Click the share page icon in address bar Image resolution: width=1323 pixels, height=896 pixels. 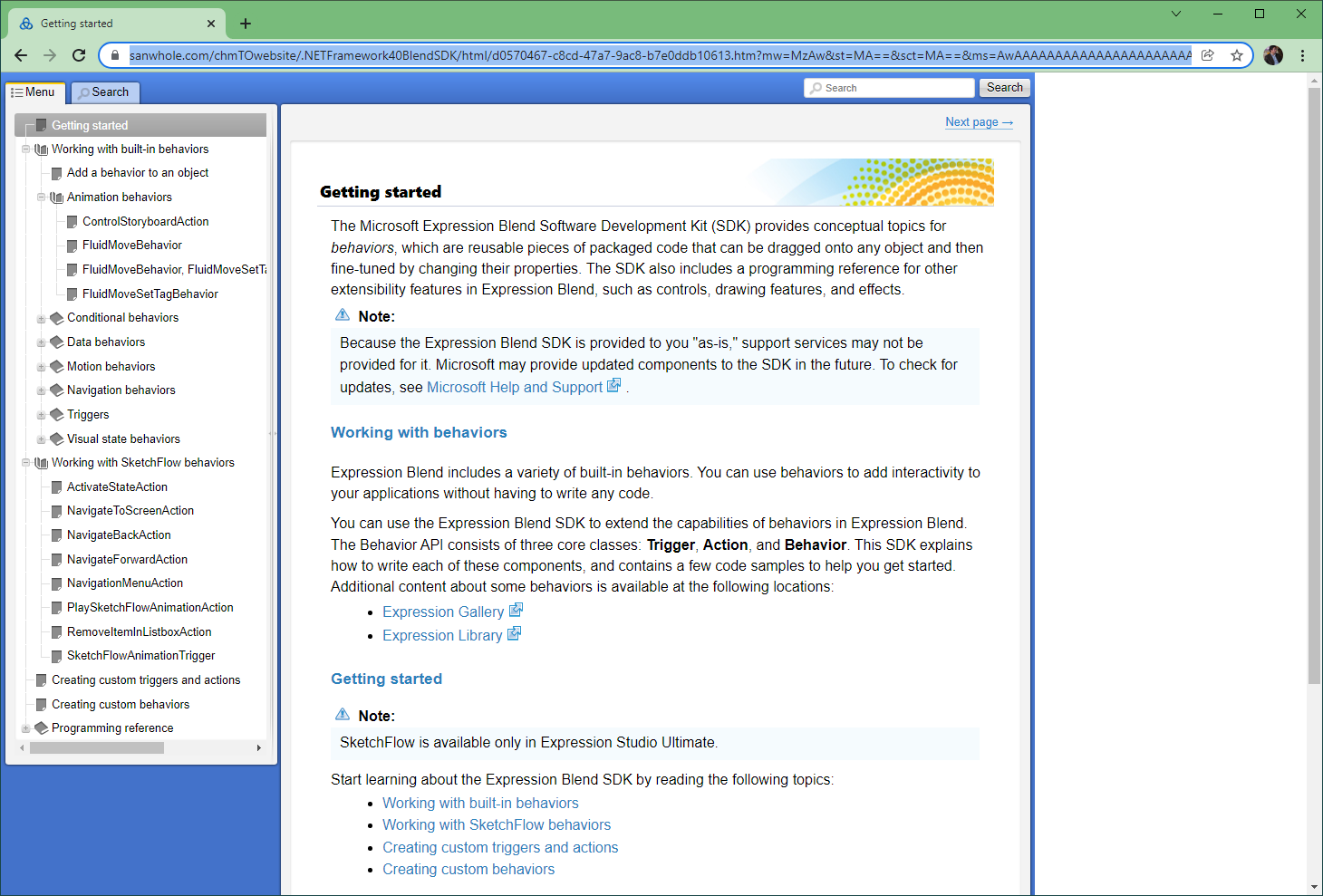[1208, 55]
